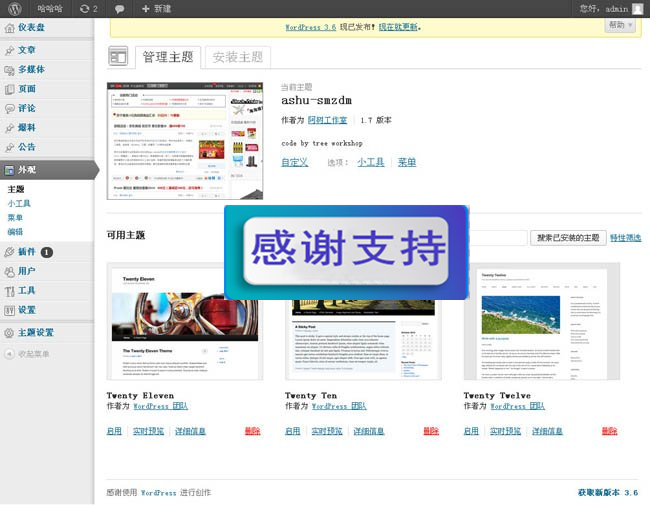The image size is (650, 505).
Task: Click the 新建 plus button in admin bar
Action: [x=156, y=9]
